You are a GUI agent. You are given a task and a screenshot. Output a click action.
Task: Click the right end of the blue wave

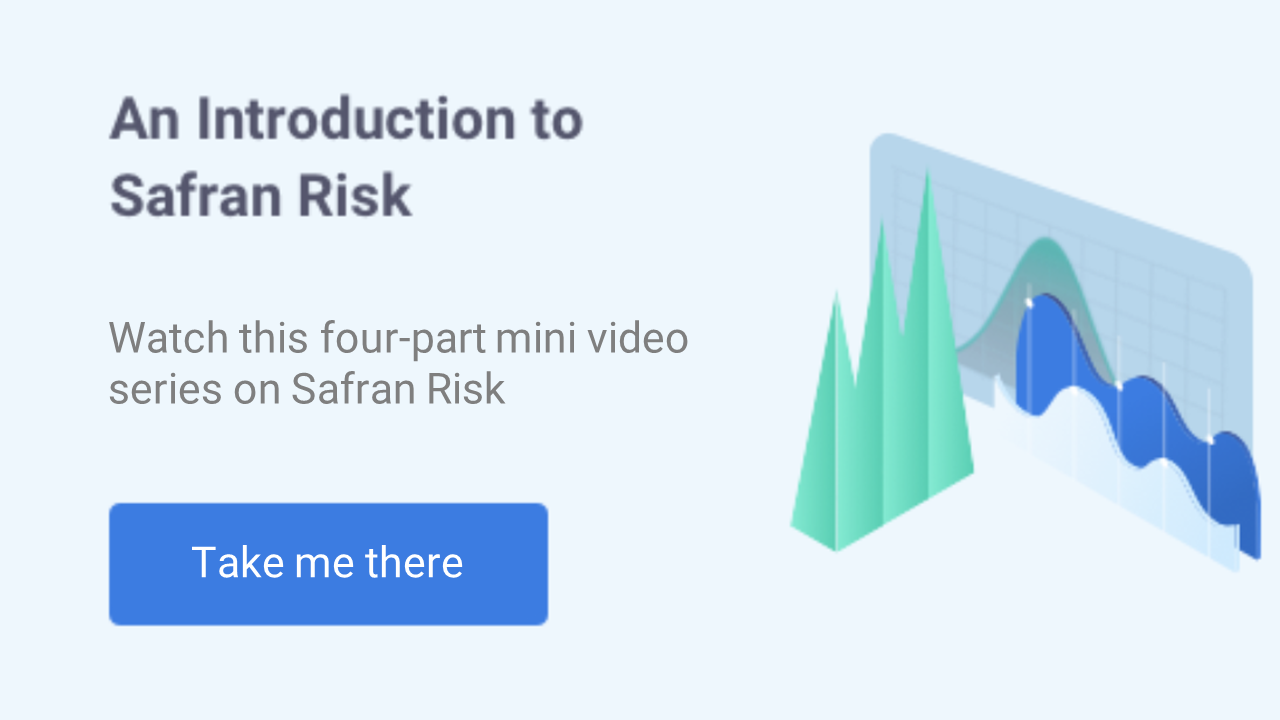pyautogui.click(x=1250, y=510)
